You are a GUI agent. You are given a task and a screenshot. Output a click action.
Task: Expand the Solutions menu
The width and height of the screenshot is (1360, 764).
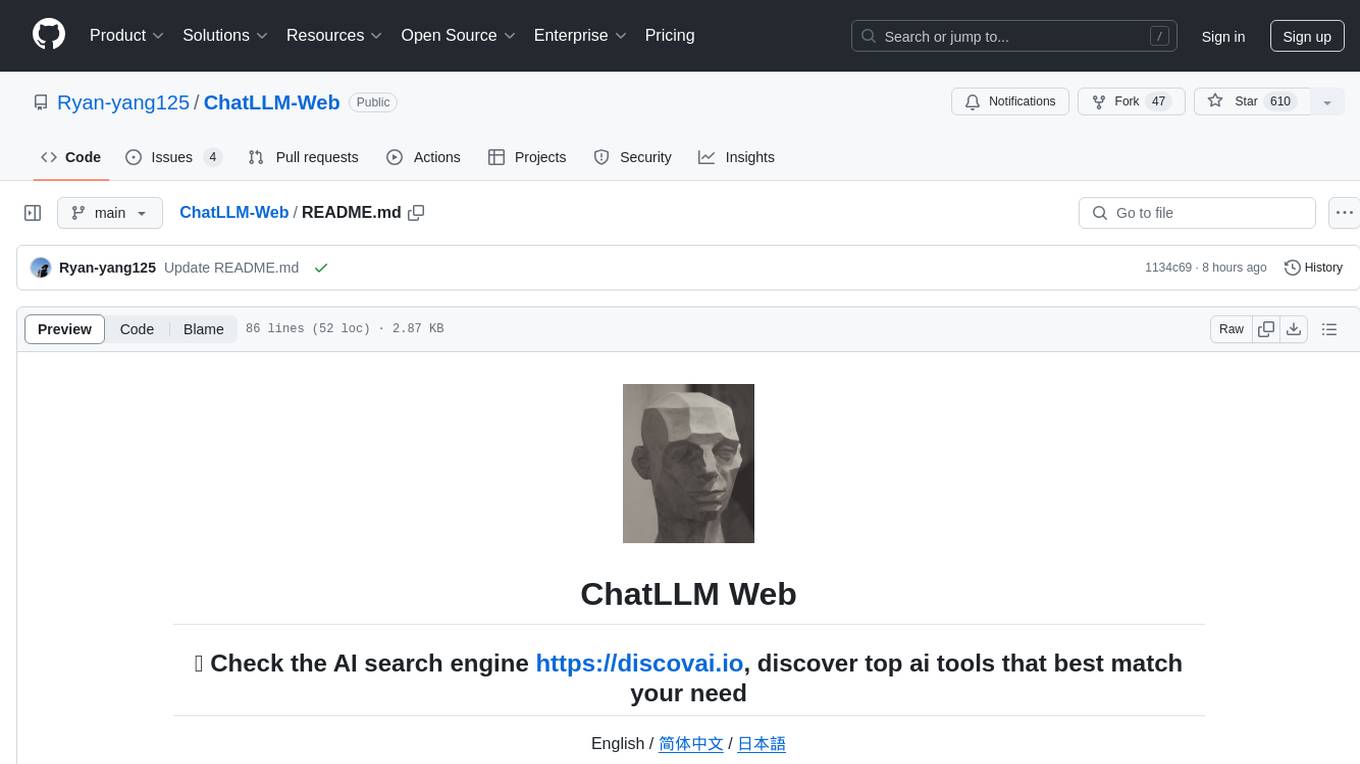226,35
